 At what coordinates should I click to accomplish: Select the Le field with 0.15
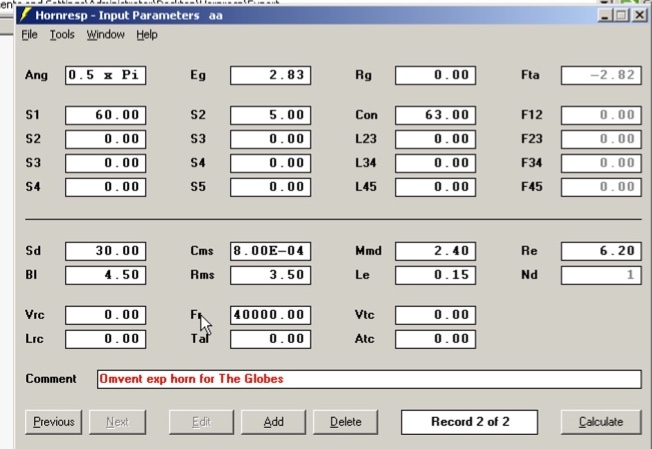click(435, 275)
